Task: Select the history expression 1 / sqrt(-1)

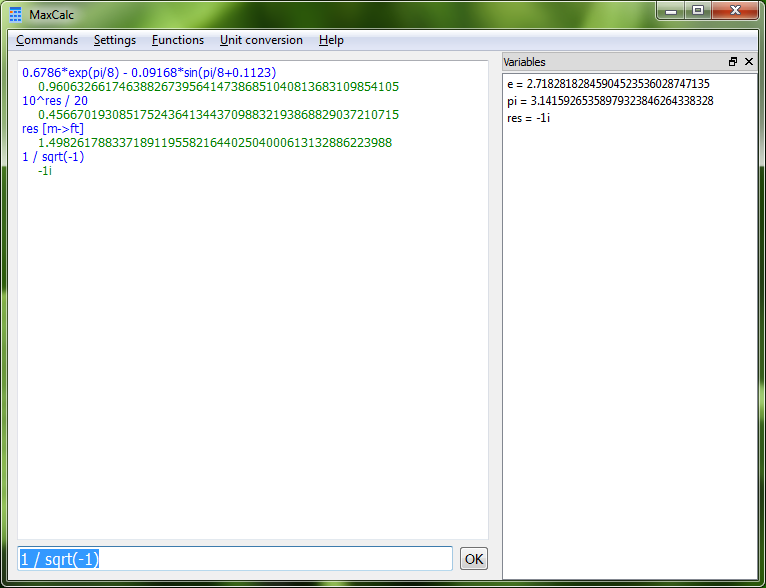Action: (x=53, y=157)
